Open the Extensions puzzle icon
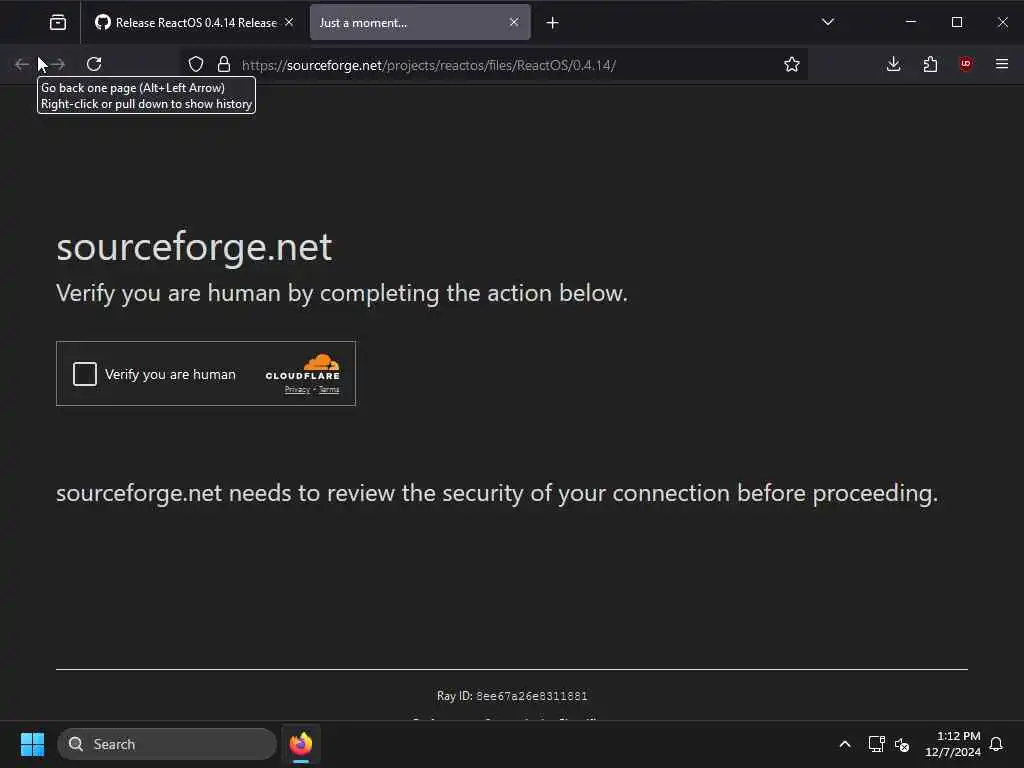This screenshot has width=1024, height=768. [x=930, y=64]
